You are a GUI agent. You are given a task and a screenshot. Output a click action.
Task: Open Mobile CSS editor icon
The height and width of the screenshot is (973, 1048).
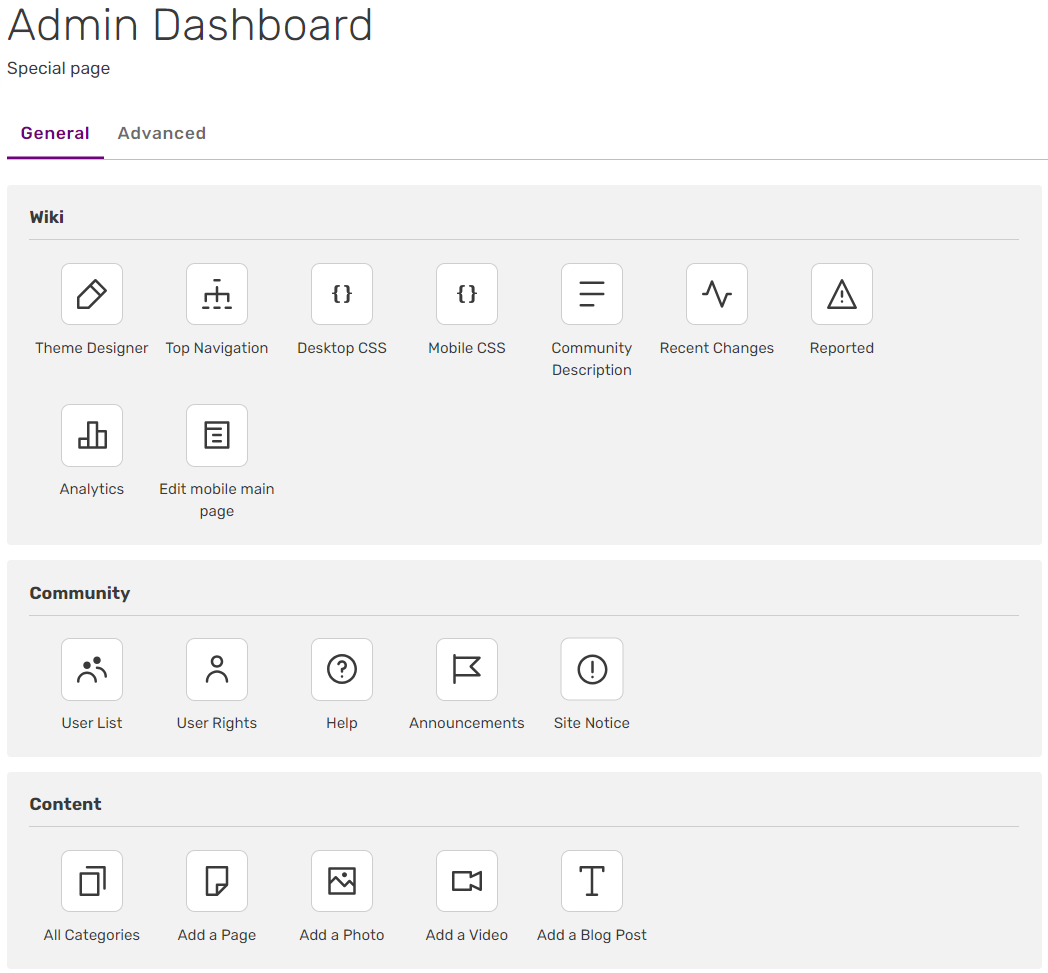[x=467, y=294]
